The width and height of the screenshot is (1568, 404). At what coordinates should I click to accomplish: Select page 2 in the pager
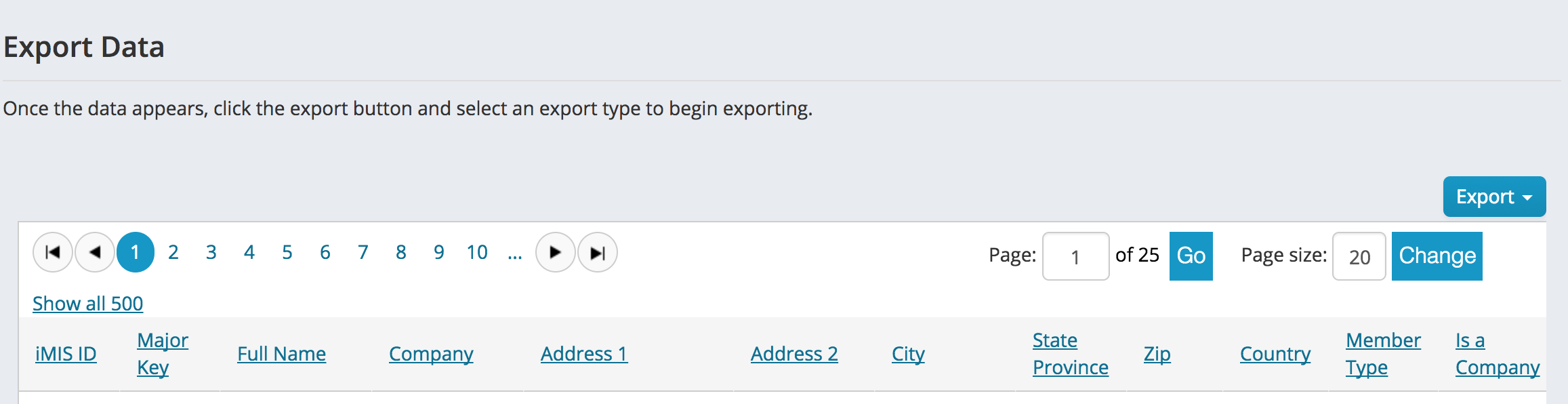point(173,252)
